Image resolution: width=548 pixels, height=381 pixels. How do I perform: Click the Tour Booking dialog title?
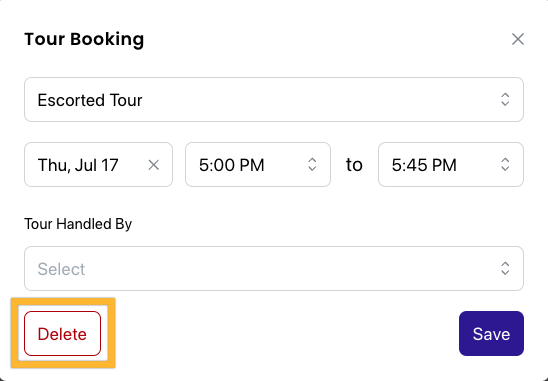[x=84, y=39]
